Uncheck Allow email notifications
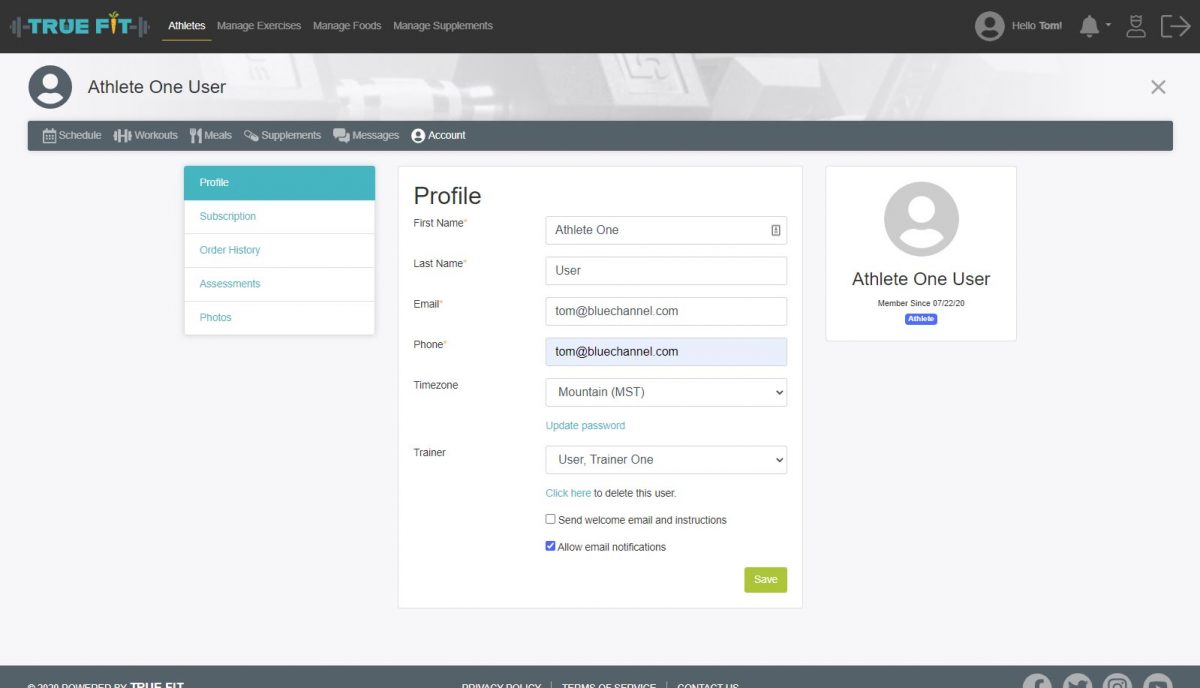1200x688 pixels. 551,547
